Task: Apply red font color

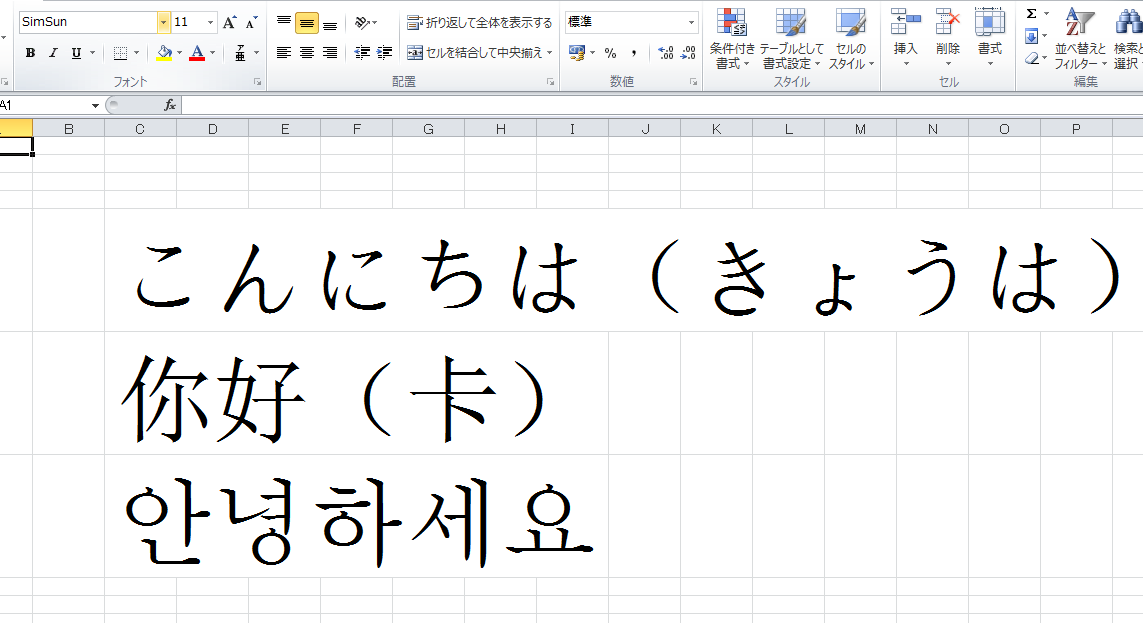Action: [x=197, y=52]
